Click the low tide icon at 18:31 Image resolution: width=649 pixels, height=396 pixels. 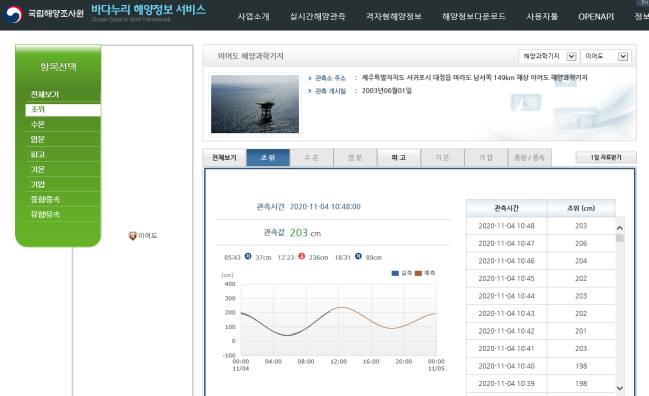pos(358,257)
